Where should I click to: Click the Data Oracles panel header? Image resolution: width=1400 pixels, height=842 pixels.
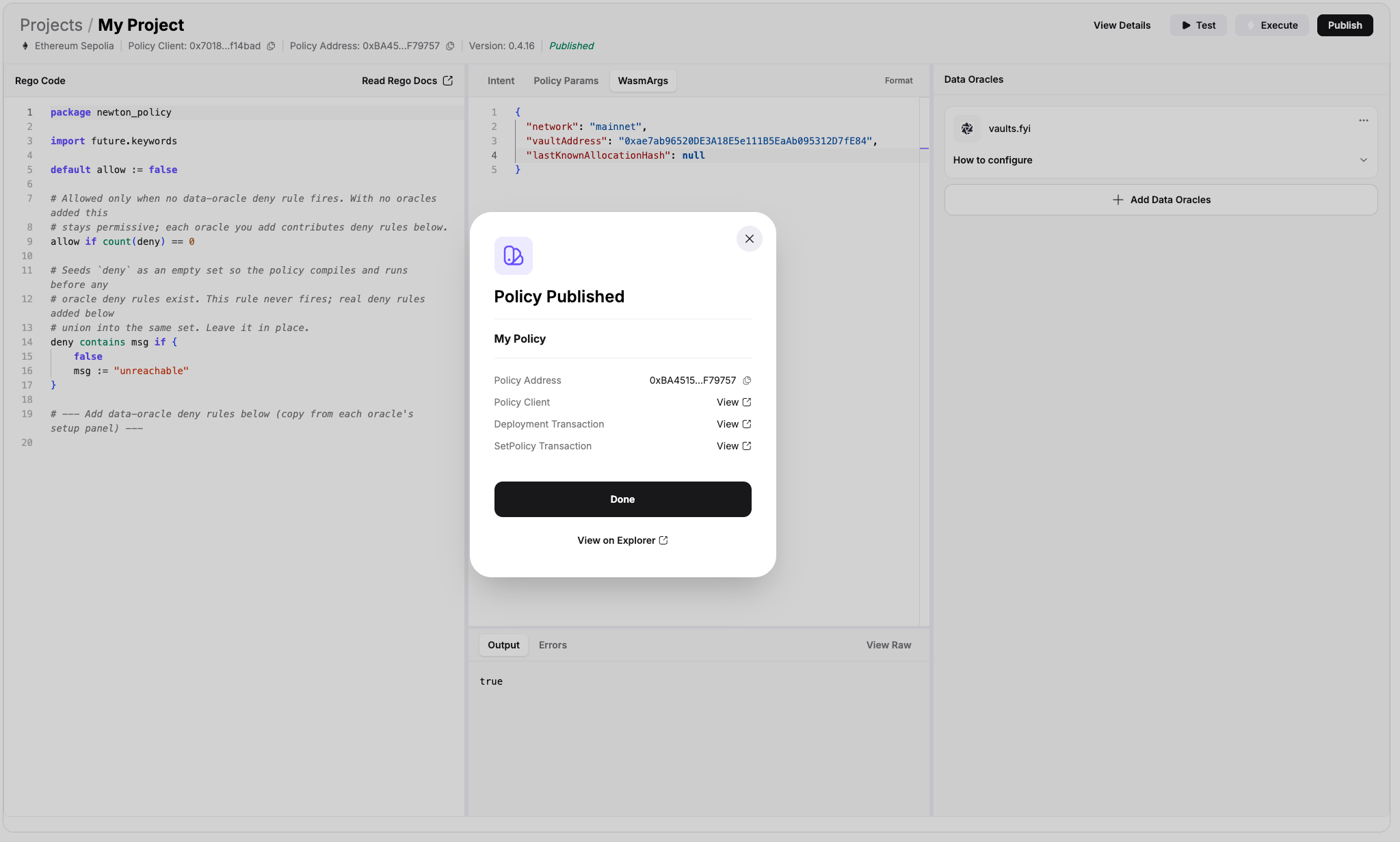tap(974, 79)
